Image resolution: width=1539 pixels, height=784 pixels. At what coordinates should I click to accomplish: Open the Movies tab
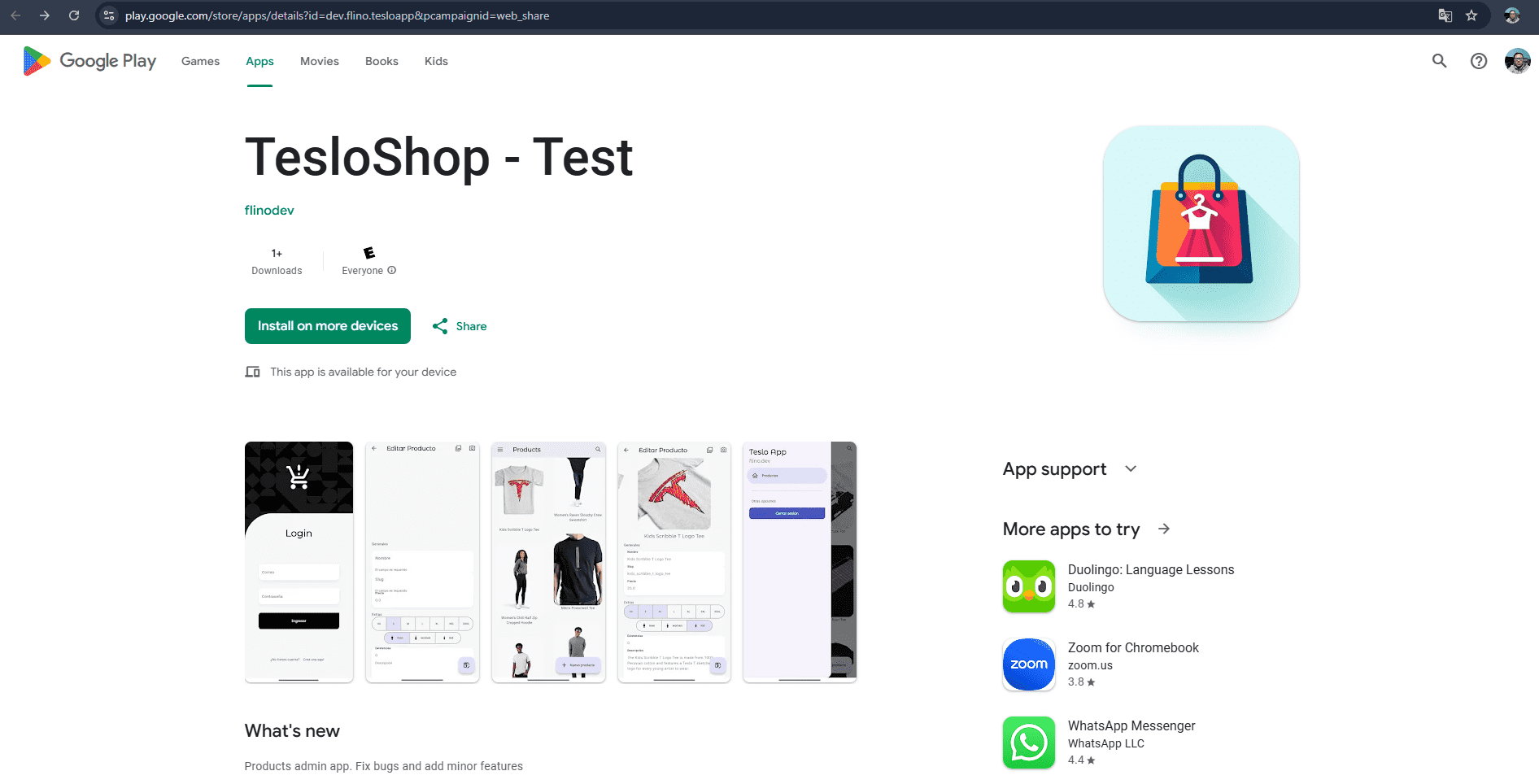click(320, 61)
